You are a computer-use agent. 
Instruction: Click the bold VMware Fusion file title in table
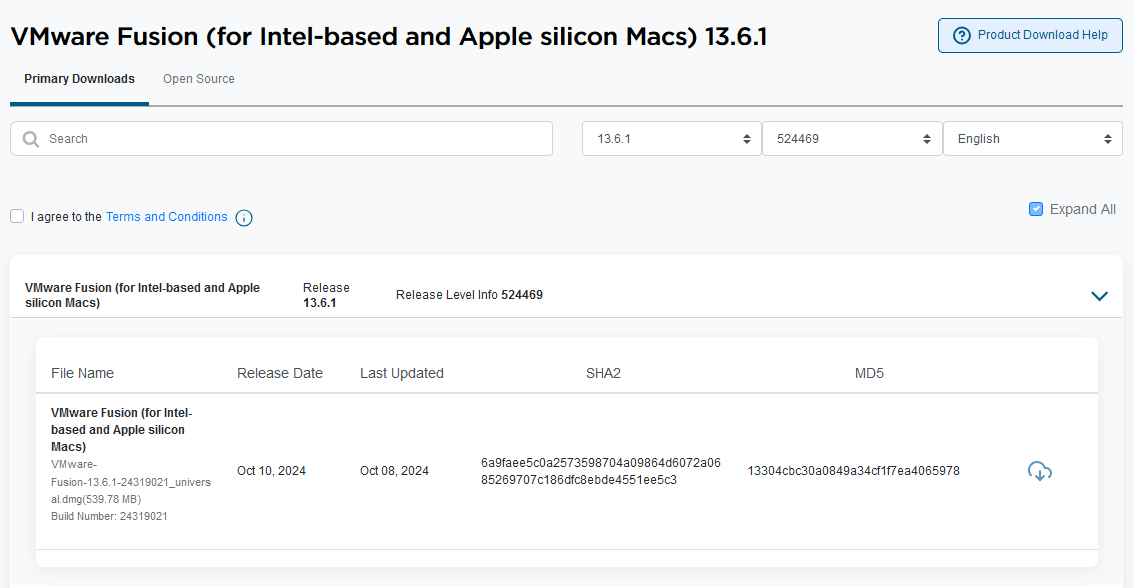coord(122,430)
